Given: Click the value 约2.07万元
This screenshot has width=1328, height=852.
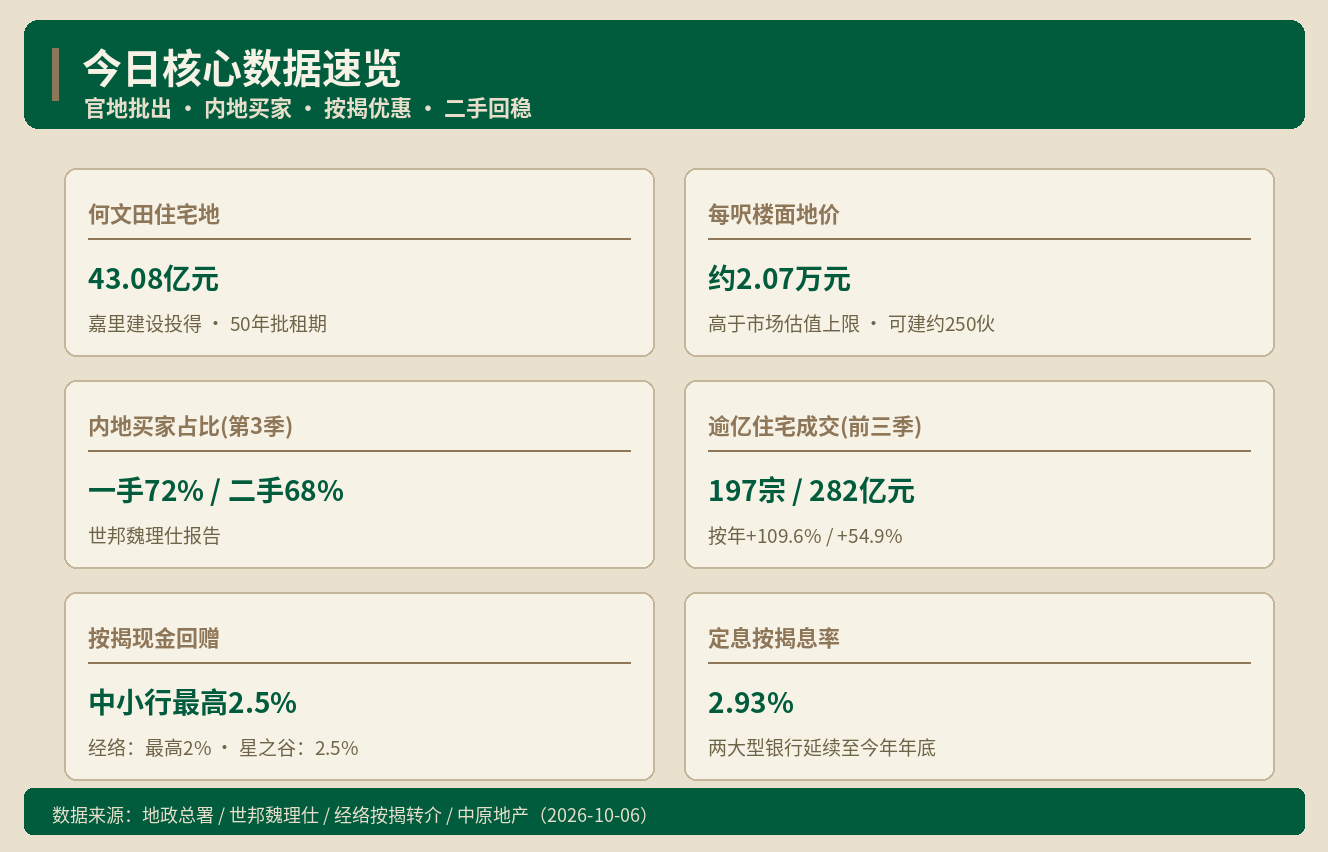Looking at the screenshot, I should coord(779,279).
